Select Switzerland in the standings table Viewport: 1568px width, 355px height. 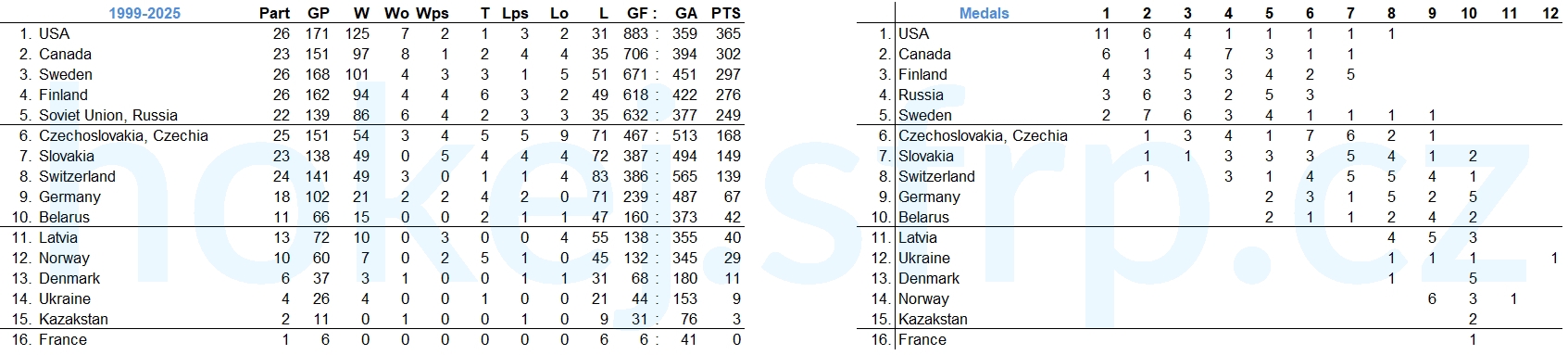coord(77,176)
